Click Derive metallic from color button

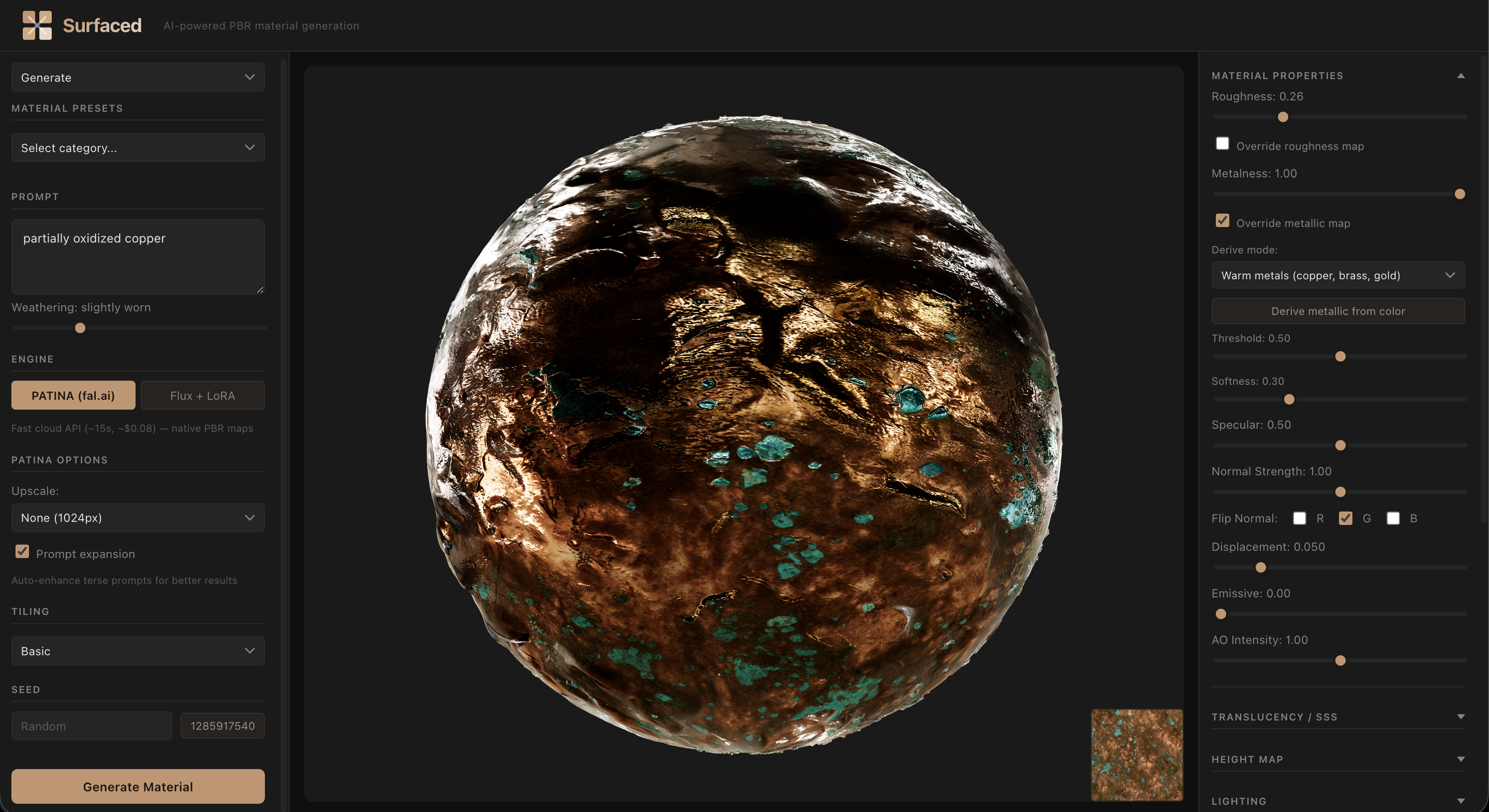coord(1337,311)
